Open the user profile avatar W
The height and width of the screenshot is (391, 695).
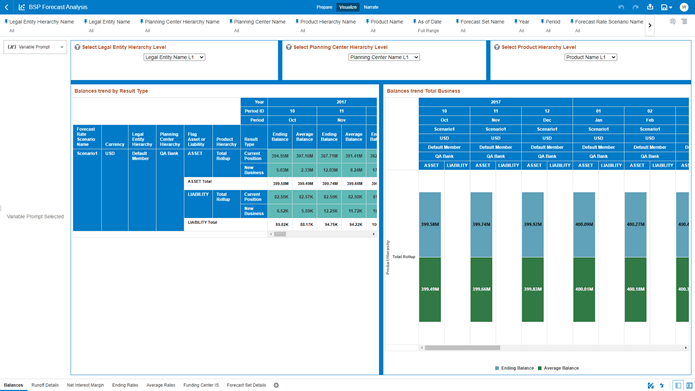(x=684, y=7)
